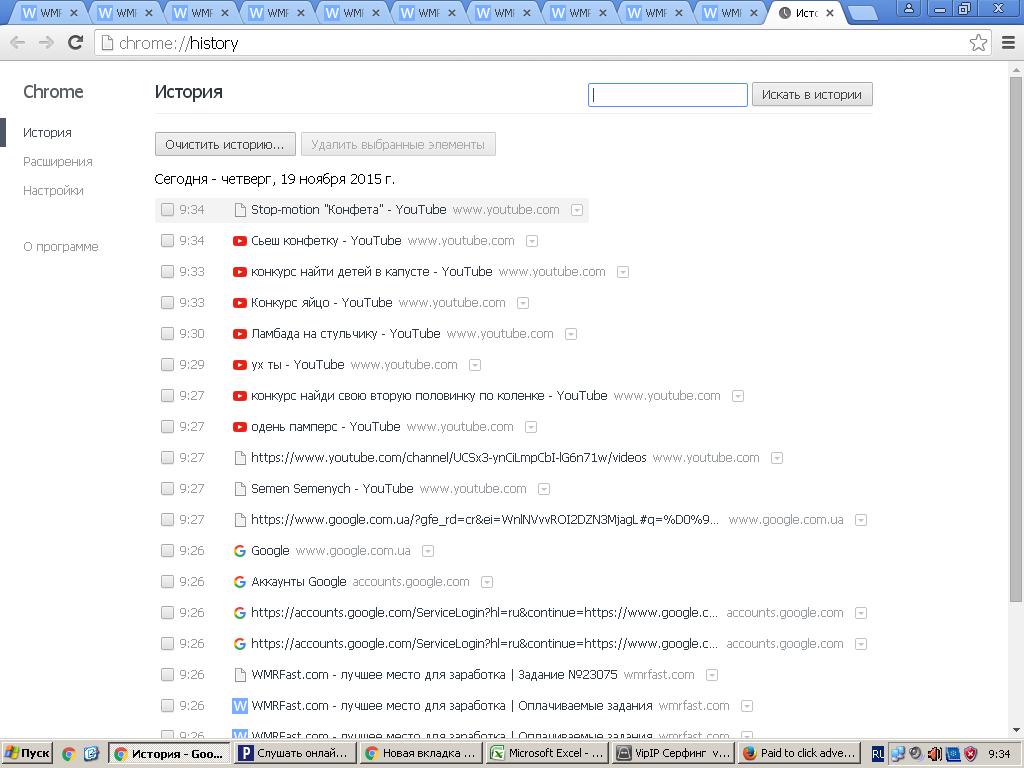Viewport: 1024px width, 768px height.
Task: Click the YouTube icon beside "ух ты"
Action: [240, 365]
